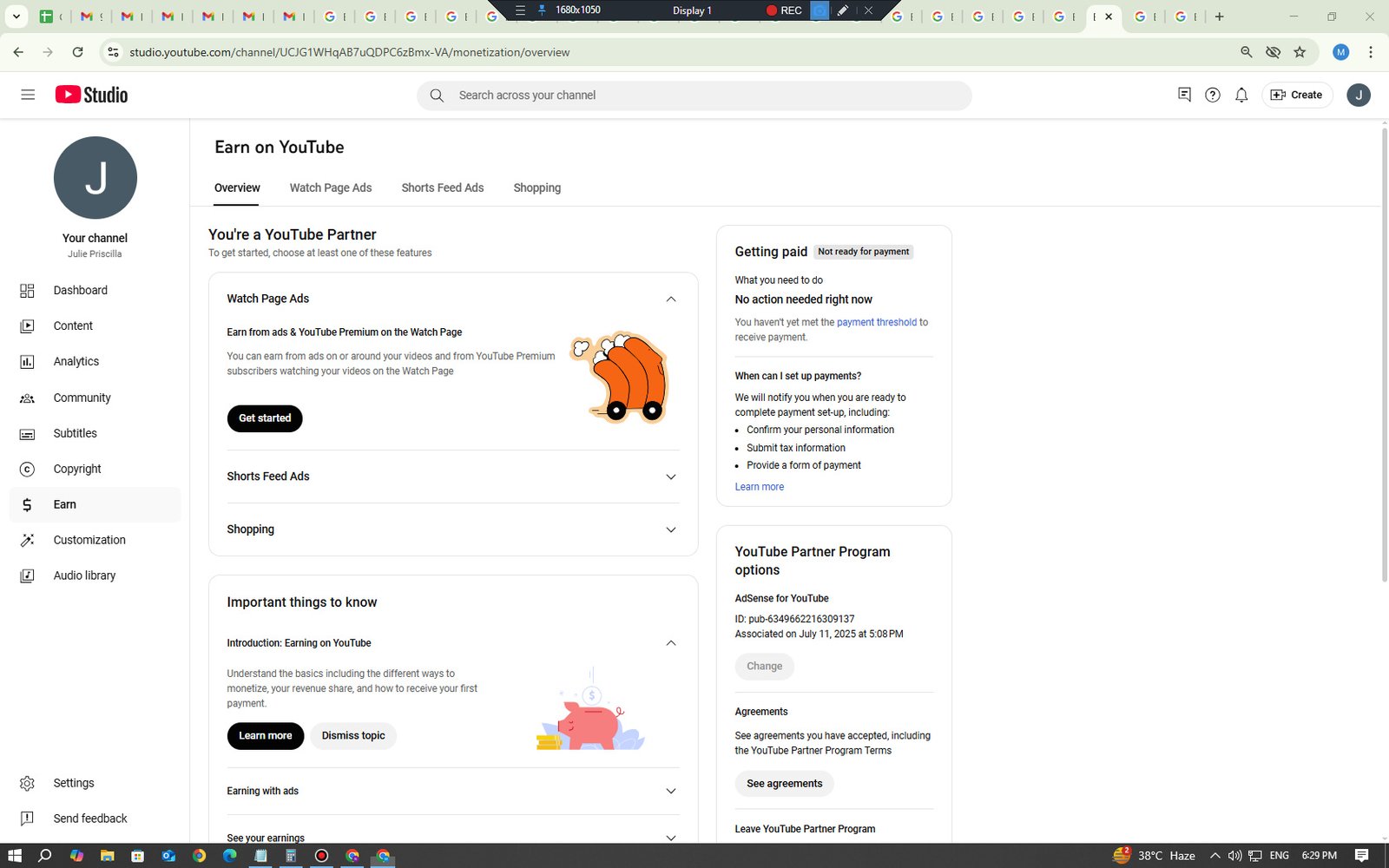Click the Learn more black button
Screen dimensions: 1389x868
[266, 736]
